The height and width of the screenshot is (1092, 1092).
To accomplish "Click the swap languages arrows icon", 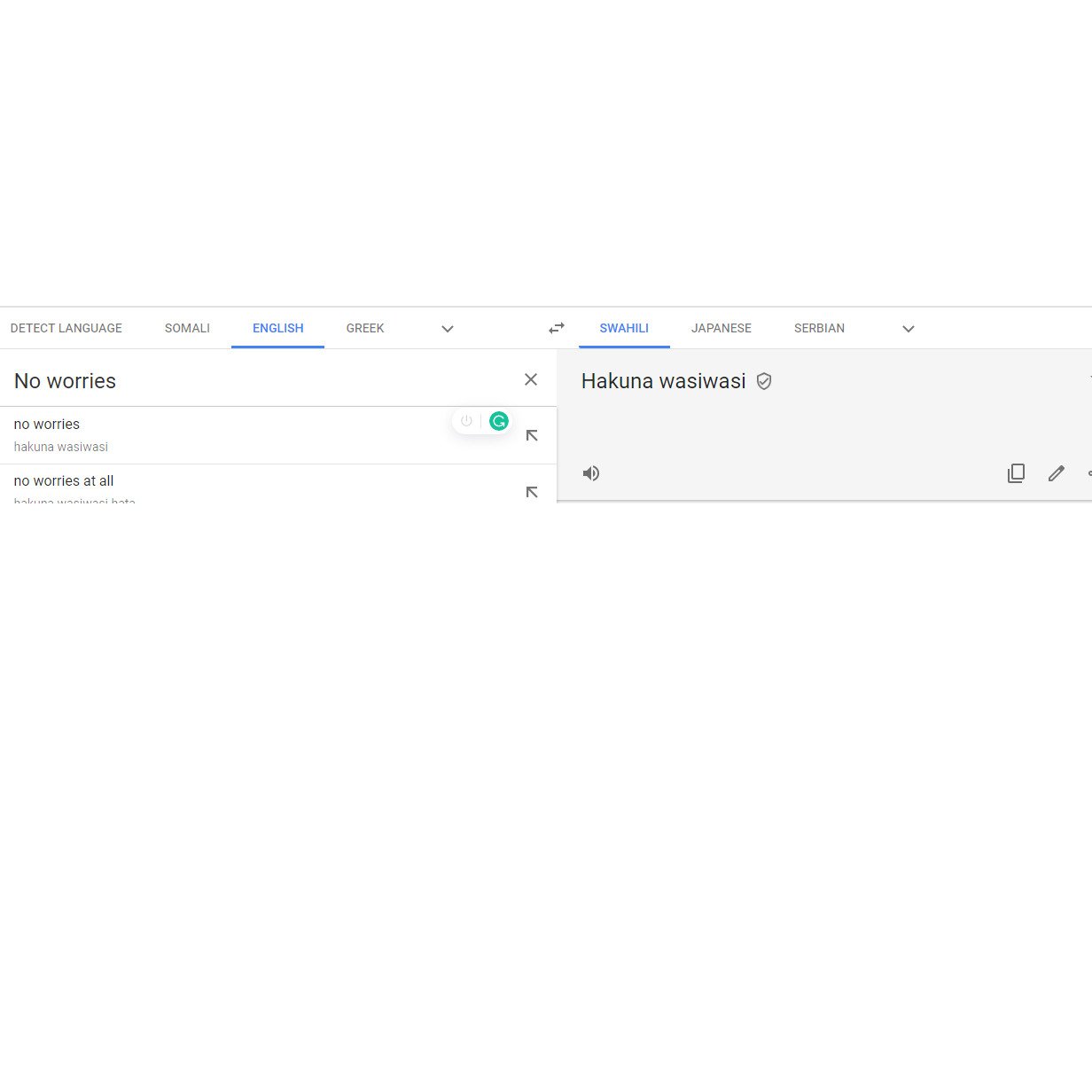I will (x=556, y=328).
